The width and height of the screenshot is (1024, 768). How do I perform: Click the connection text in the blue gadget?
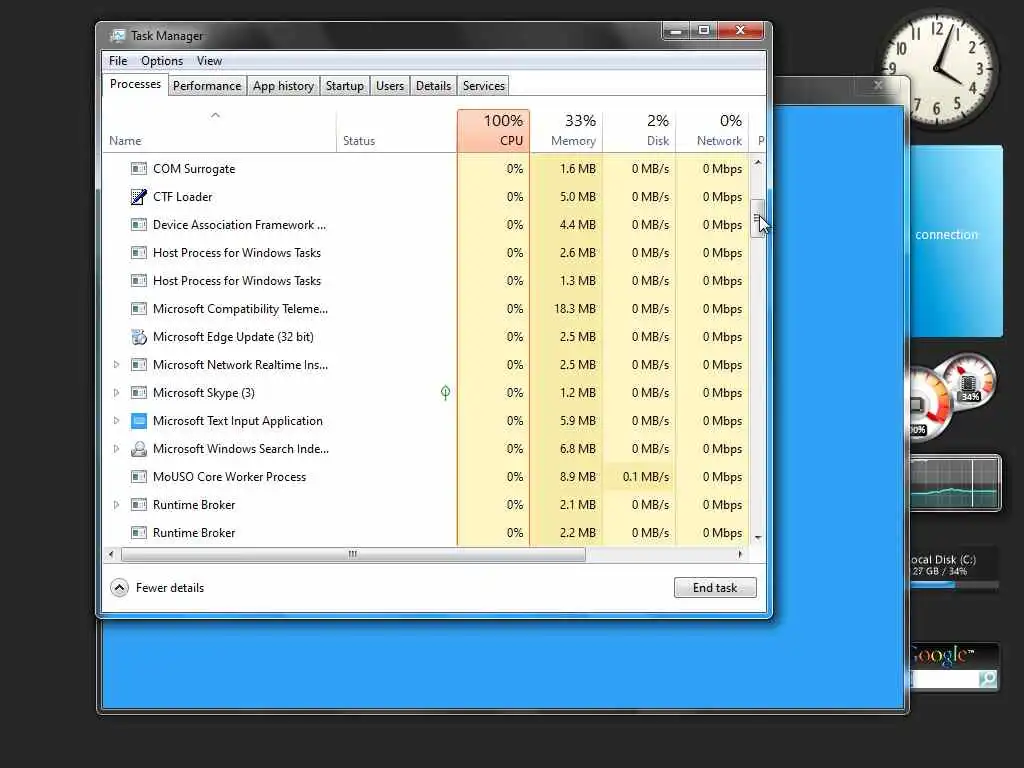[946, 234]
